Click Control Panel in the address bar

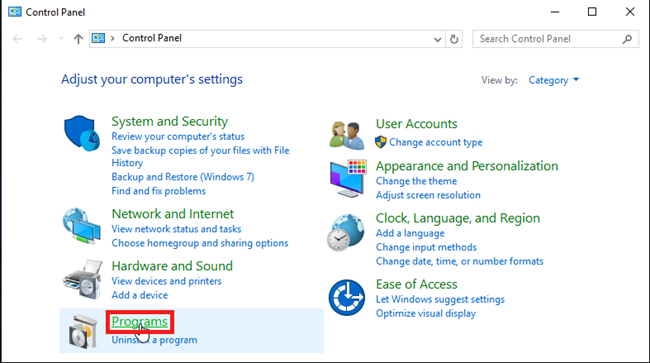pos(152,38)
